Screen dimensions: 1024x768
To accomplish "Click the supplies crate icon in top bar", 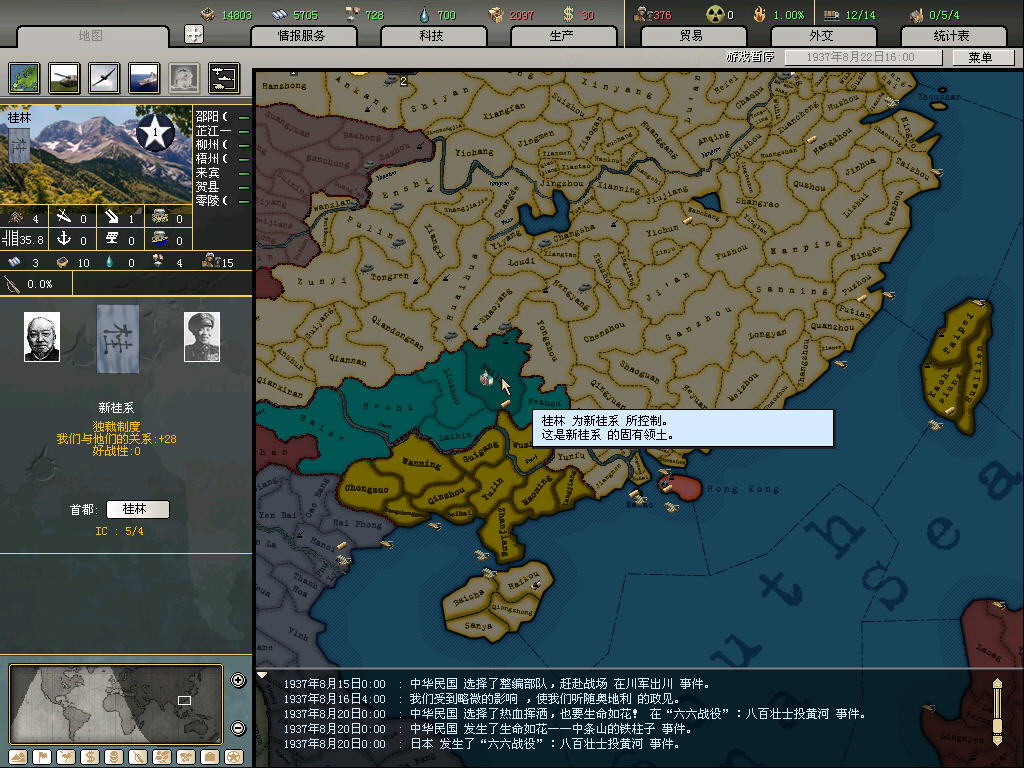I will point(496,14).
